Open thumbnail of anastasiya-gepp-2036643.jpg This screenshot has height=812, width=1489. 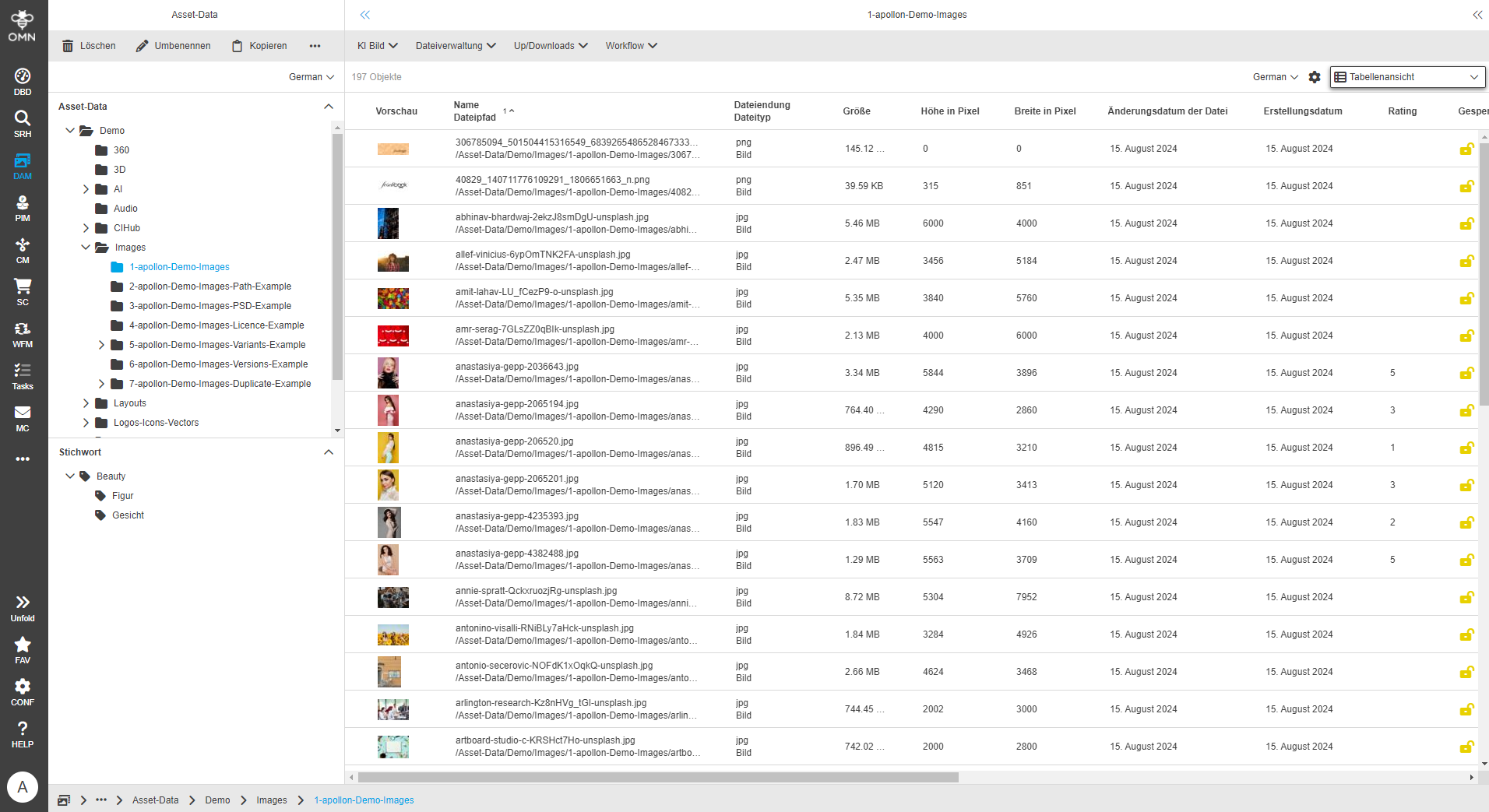[388, 373]
